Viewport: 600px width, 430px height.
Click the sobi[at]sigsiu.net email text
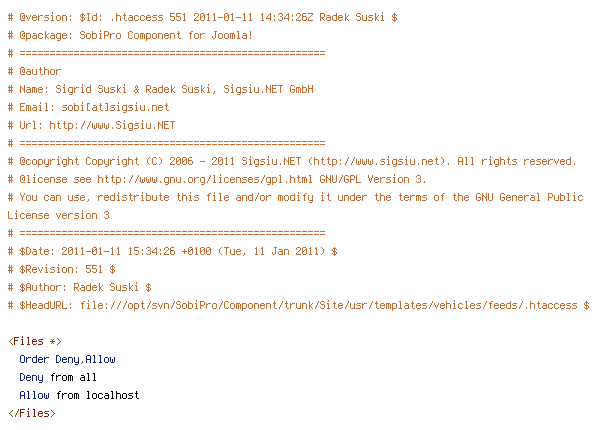click(115, 108)
